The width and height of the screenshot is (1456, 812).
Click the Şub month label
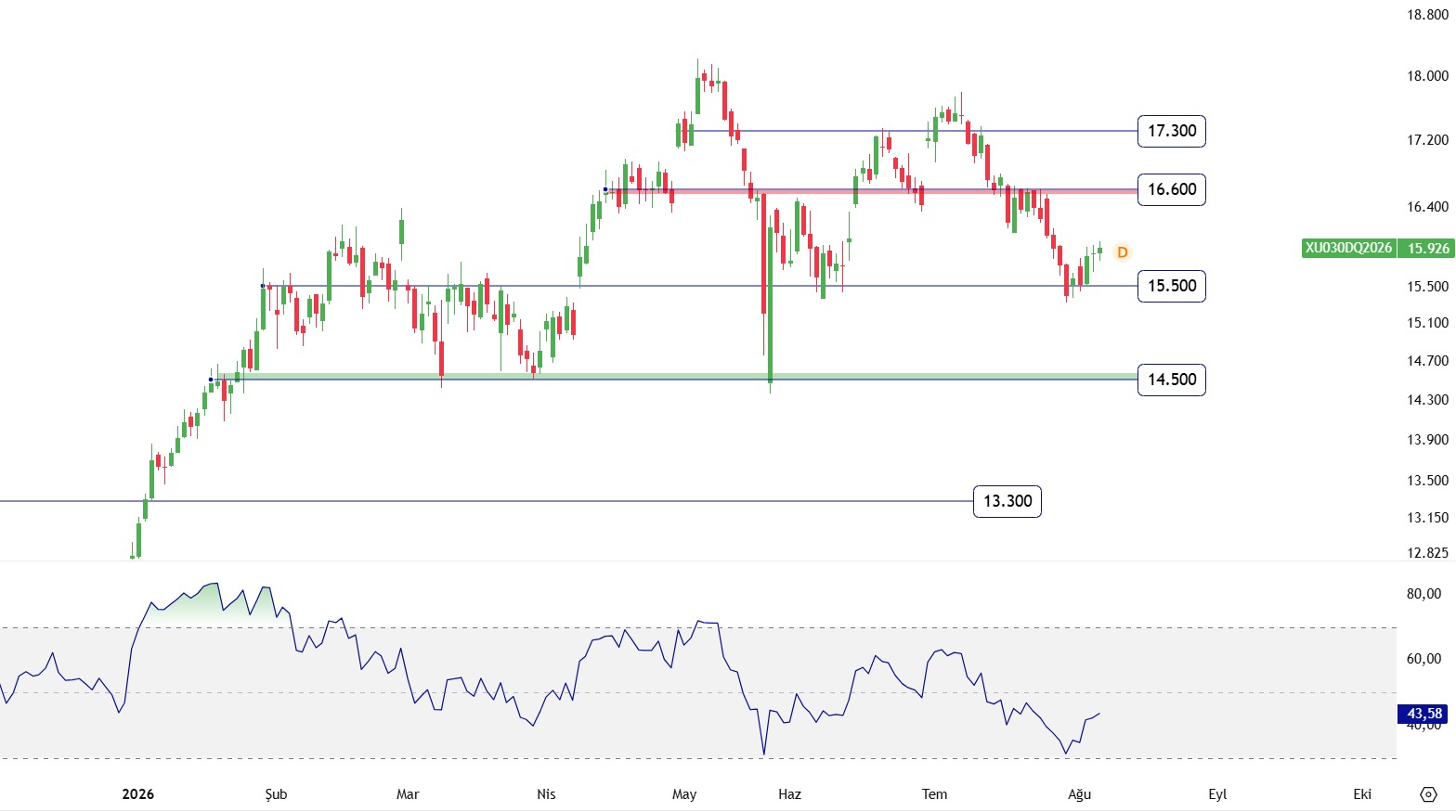276,794
